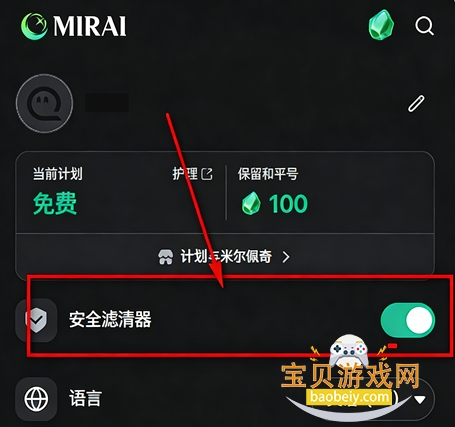The width and height of the screenshot is (455, 427).
Task: Open search with the magnifier icon
Action: point(424,26)
